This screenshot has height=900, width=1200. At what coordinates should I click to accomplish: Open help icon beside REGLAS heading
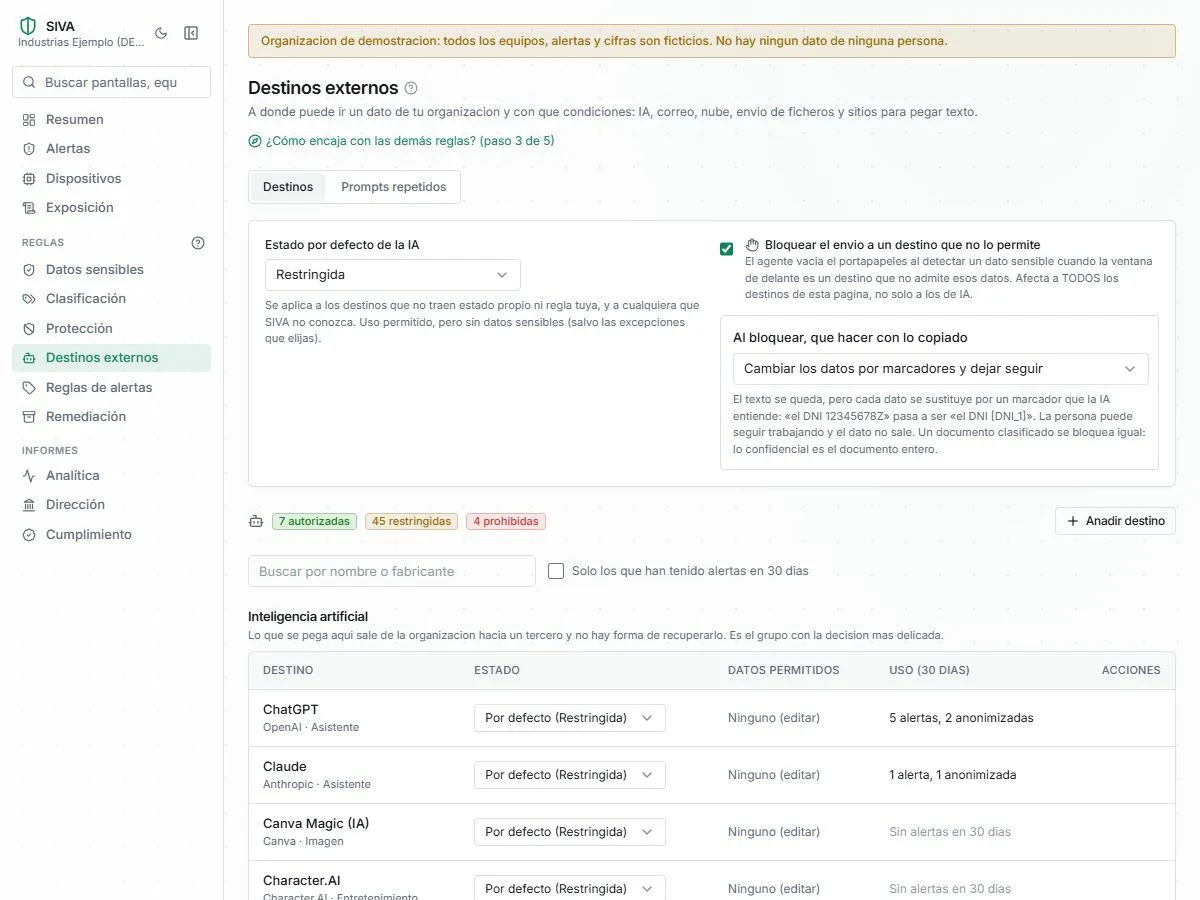coord(198,242)
